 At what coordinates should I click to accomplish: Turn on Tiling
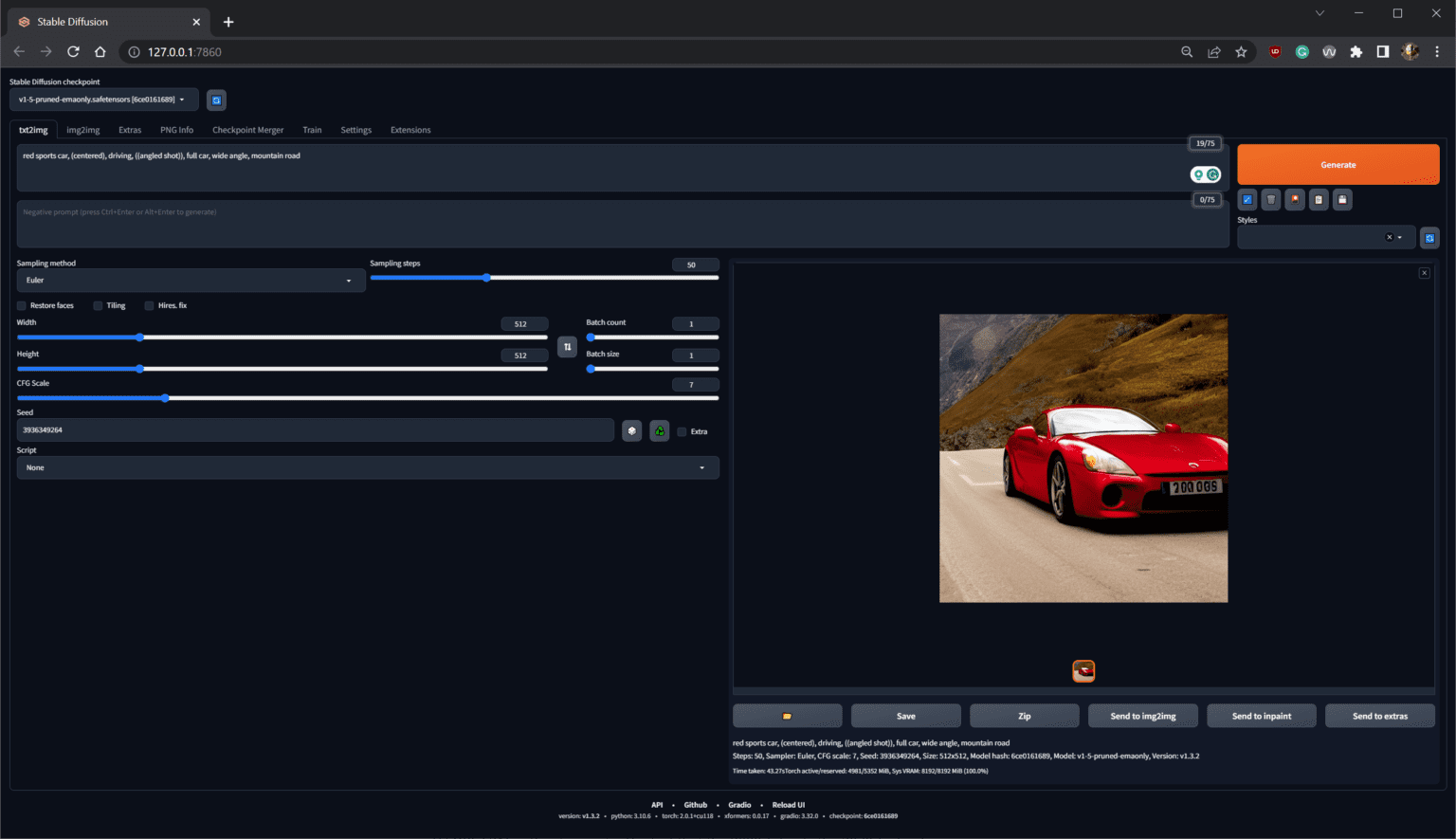coord(98,305)
